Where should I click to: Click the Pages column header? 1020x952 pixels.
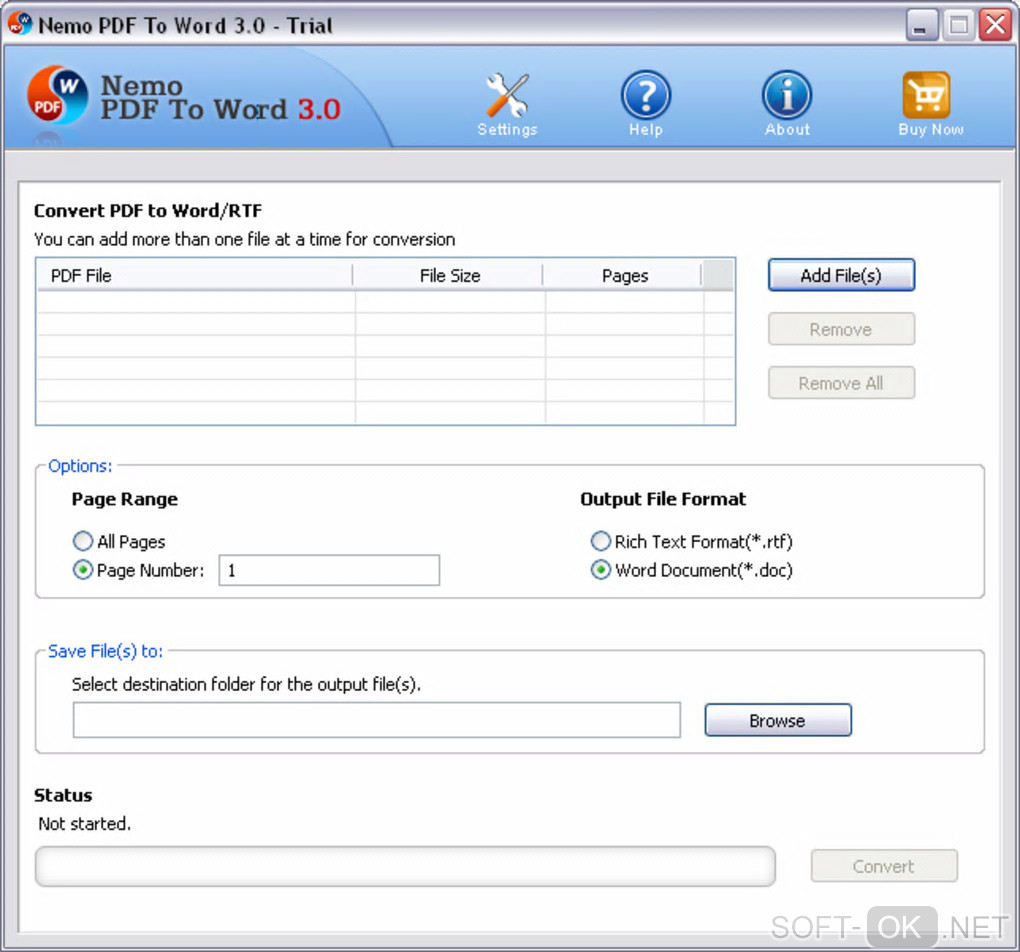623,275
